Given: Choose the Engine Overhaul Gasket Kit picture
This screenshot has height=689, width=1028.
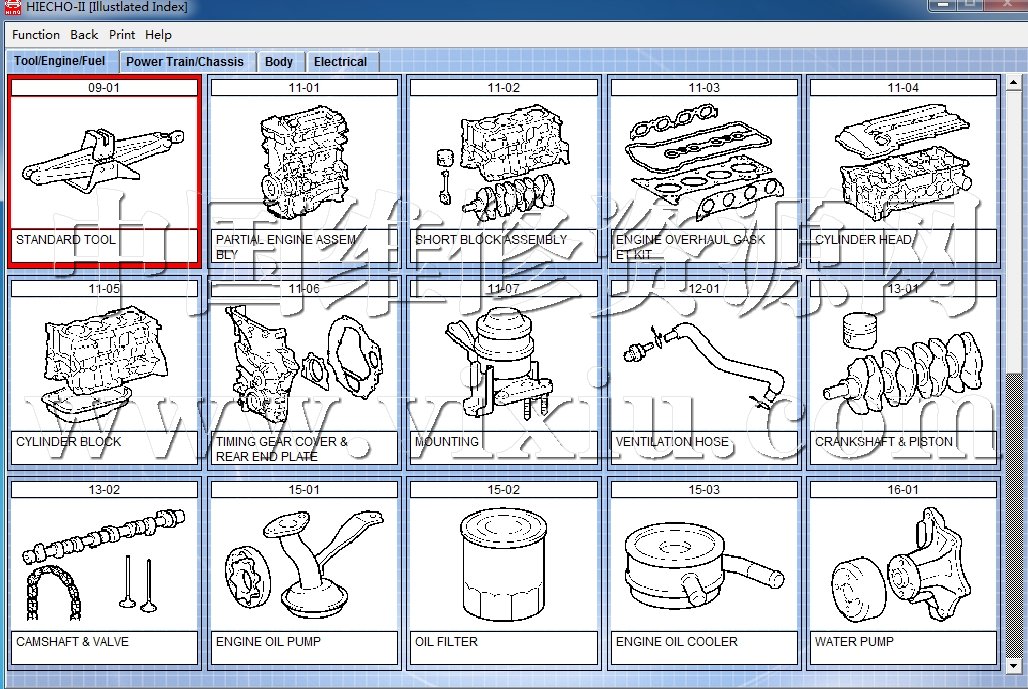Looking at the screenshot, I should coord(704,162).
